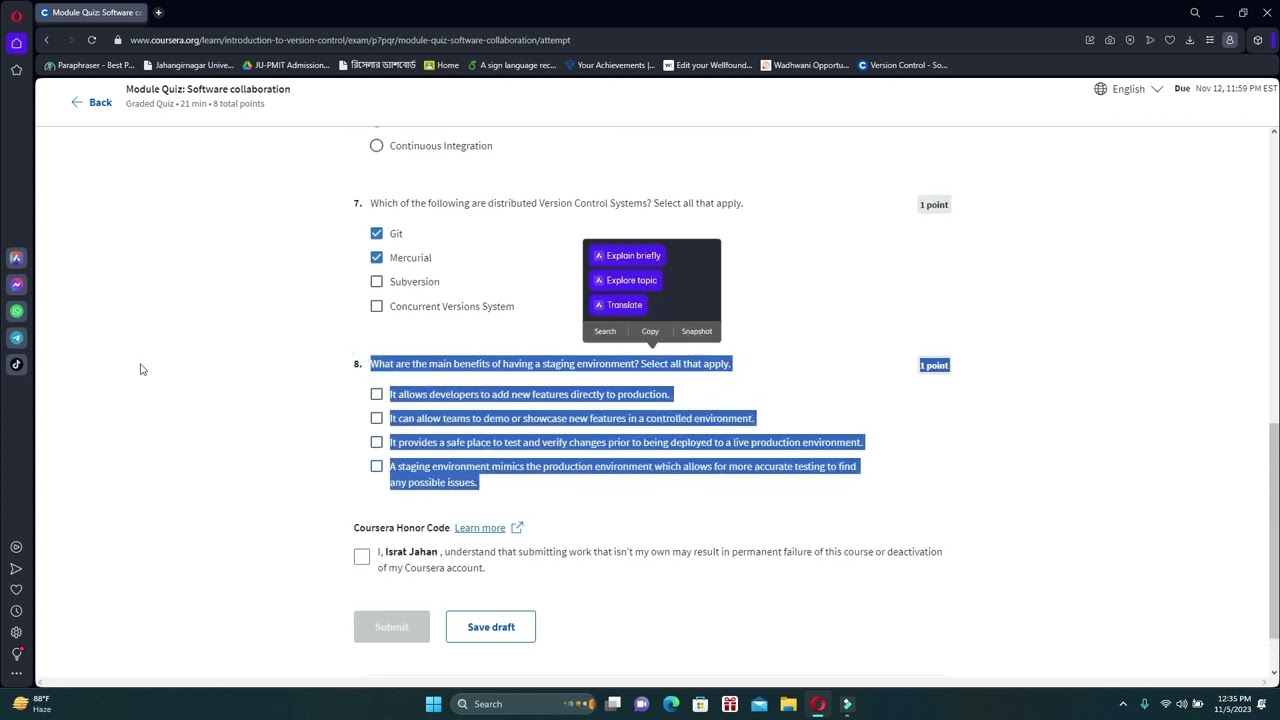Open History clock in sidebar
Viewport: 1280px width, 720px height.
16,611
